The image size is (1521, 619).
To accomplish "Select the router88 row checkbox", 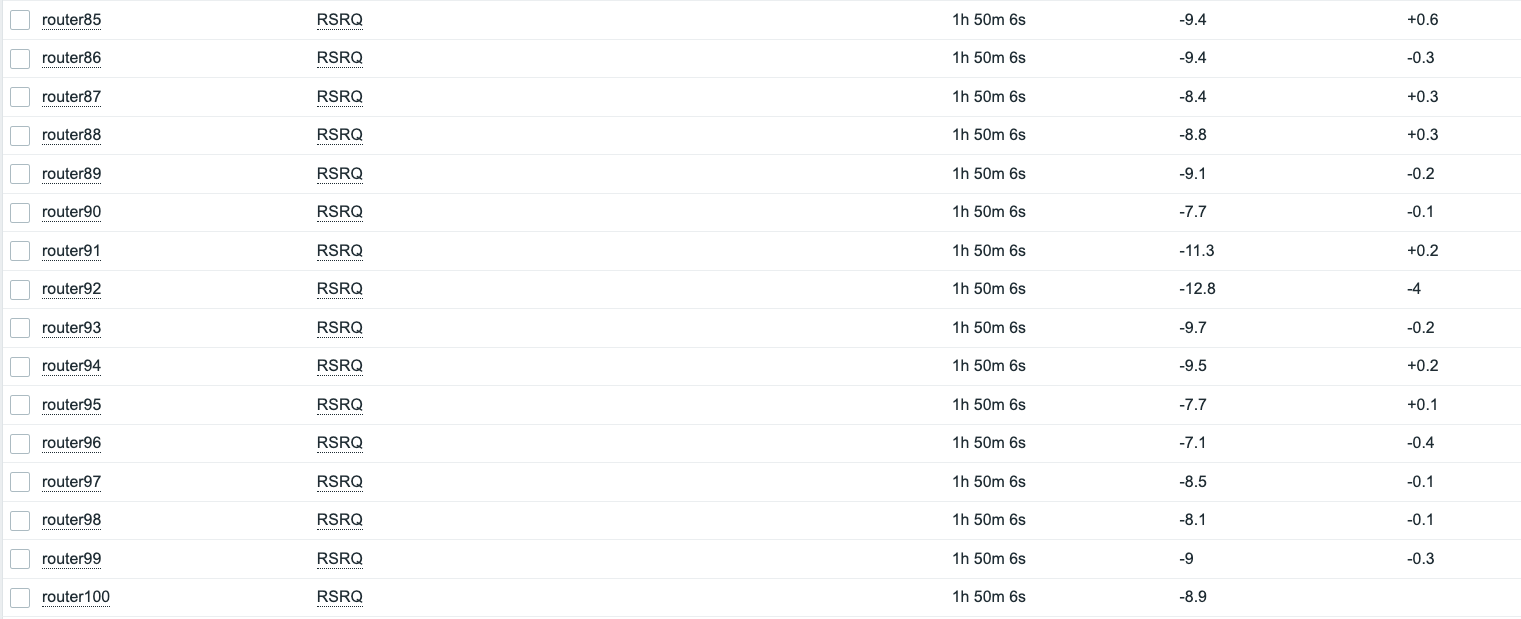I will (20, 135).
